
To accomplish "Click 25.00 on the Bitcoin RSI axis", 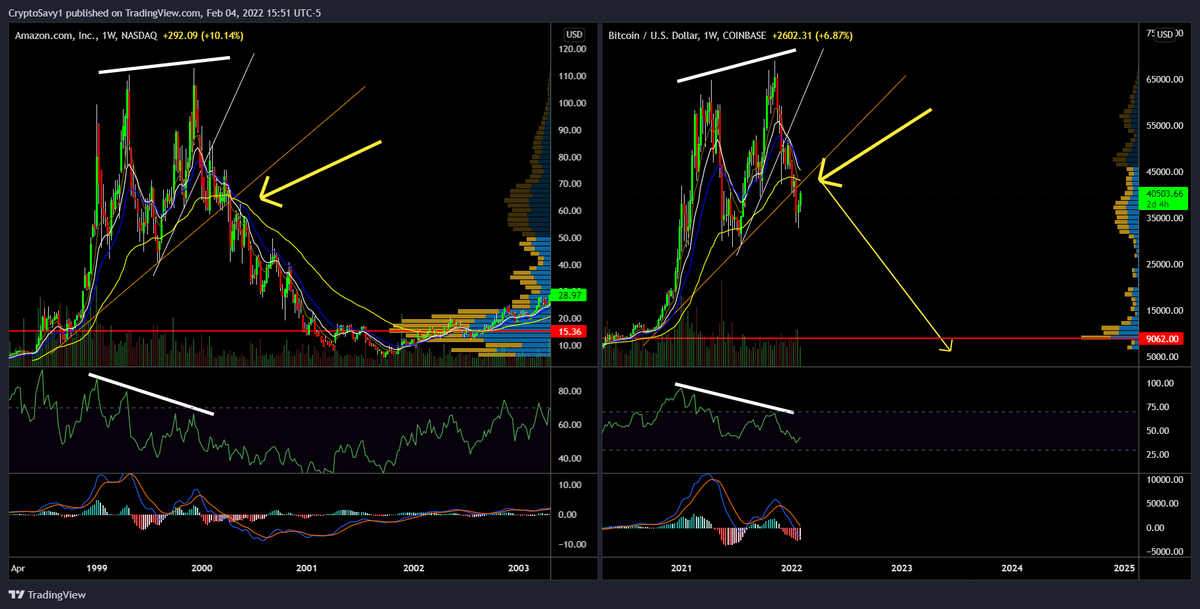I will click(x=1160, y=455).
